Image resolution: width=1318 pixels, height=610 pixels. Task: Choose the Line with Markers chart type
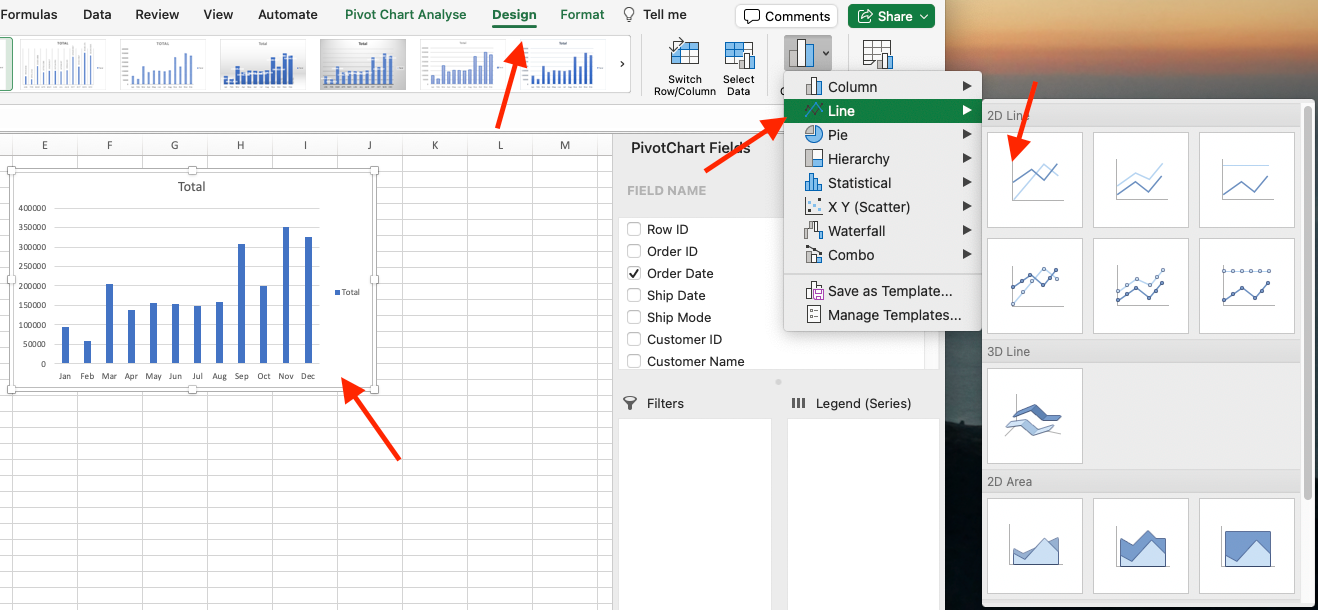pyautogui.click(x=1035, y=286)
